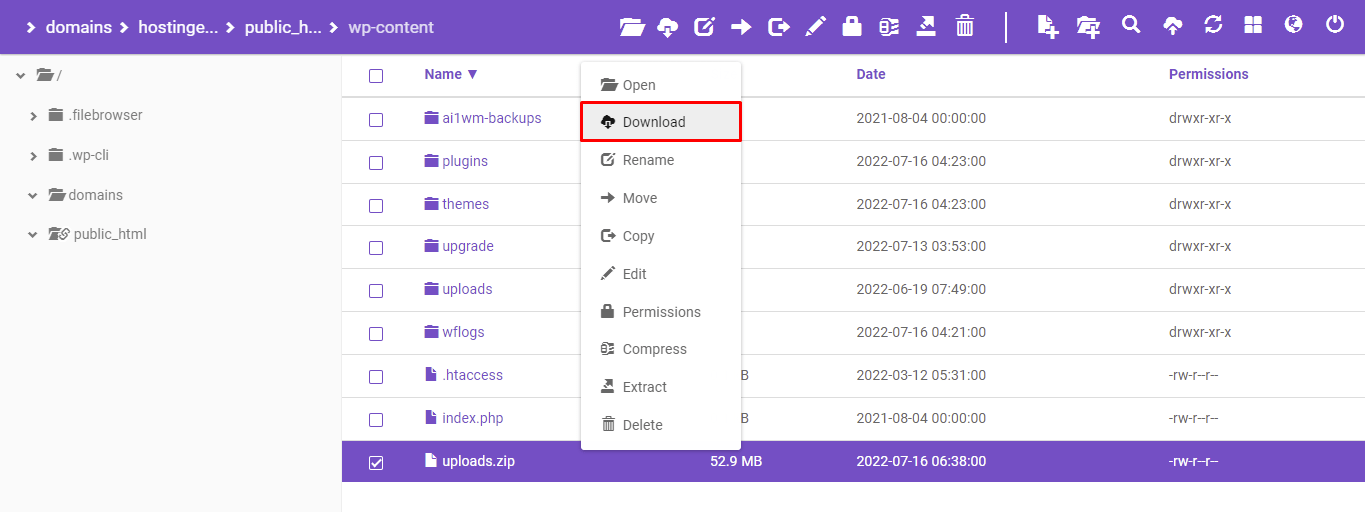
Task: Expand the .filebrowser tree node
Action: [33, 116]
